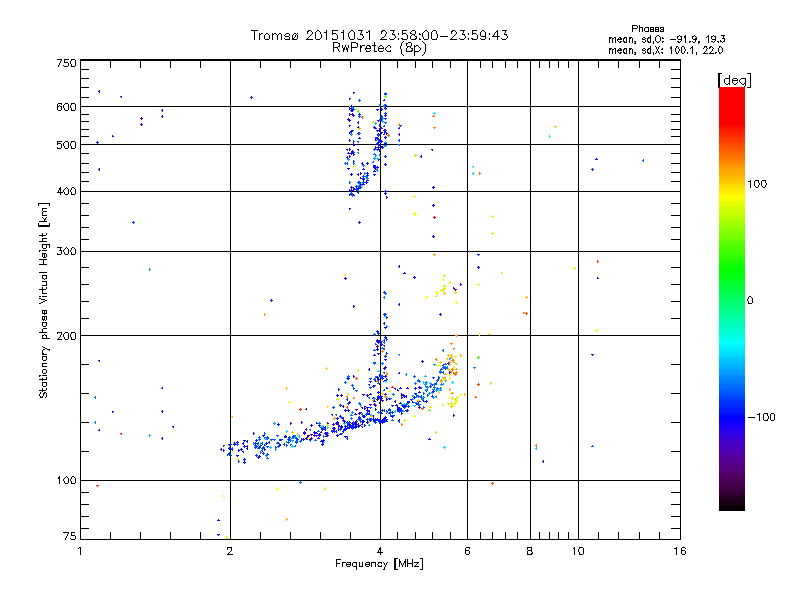
Task: Click the y-axis tick label '750'
Action: point(66,64)
